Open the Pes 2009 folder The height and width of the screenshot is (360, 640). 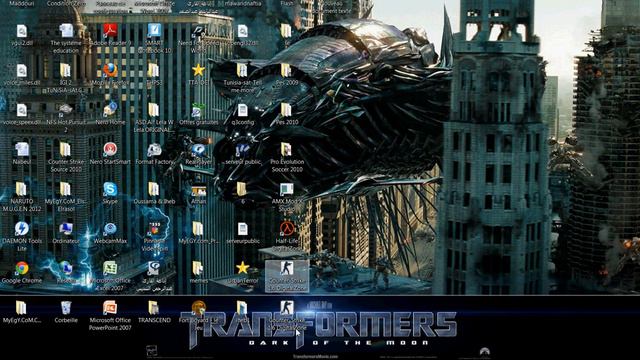click(x=286, y=71)
